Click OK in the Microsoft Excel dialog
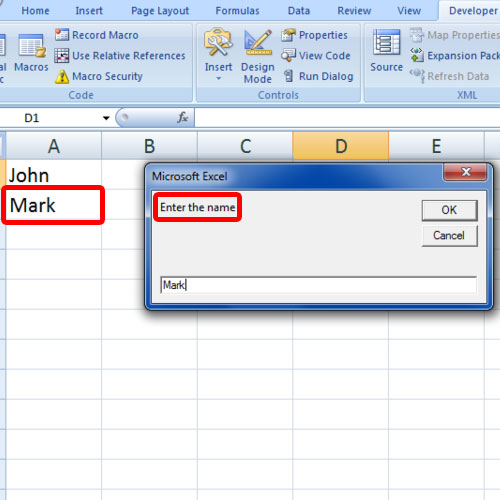 point(449,210)
